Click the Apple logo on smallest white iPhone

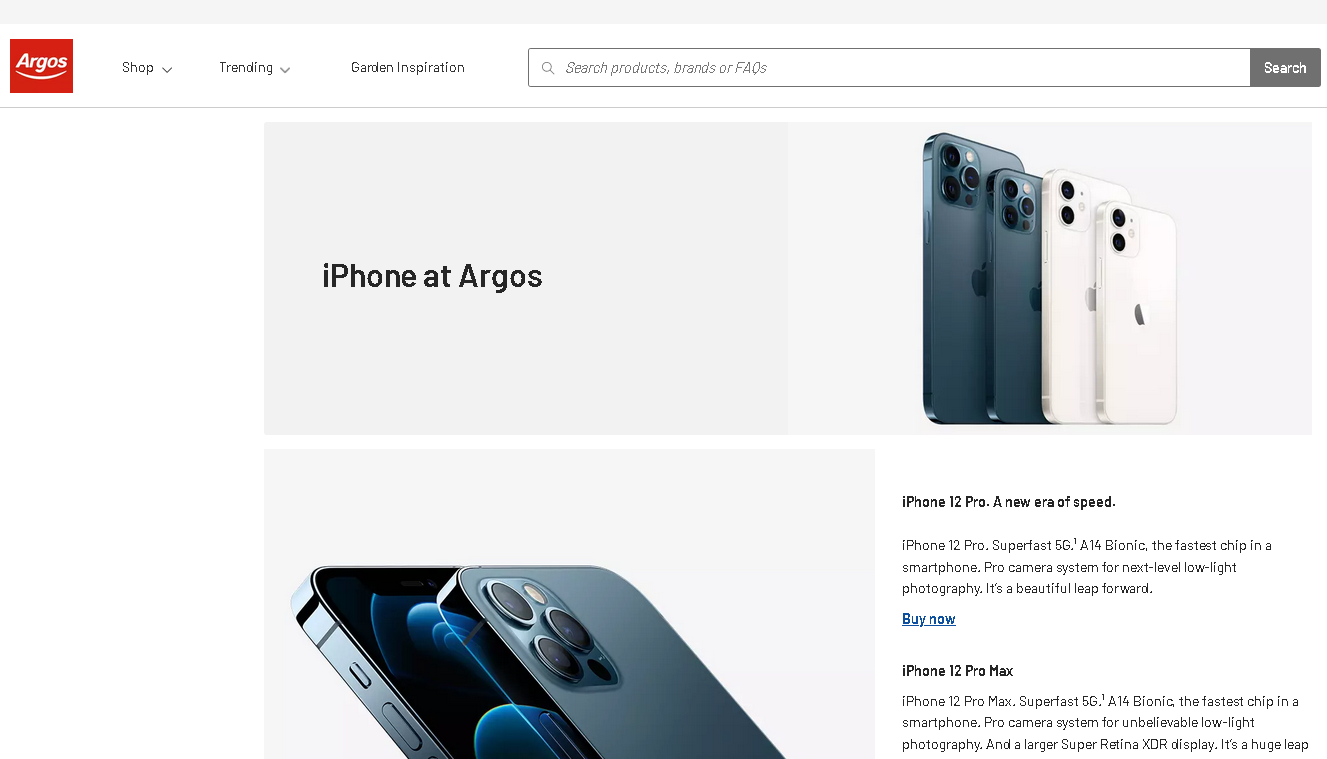coord(1139,314)
